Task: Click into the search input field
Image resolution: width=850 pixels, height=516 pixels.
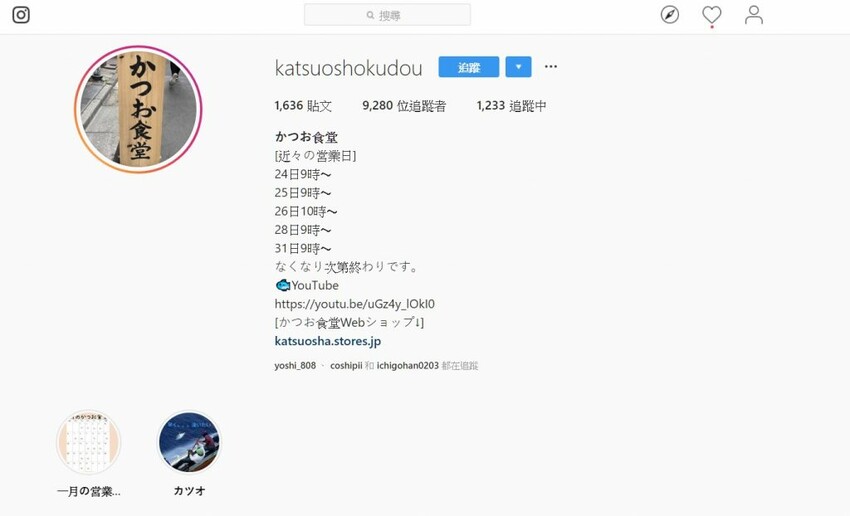Action: coord(387,15)
